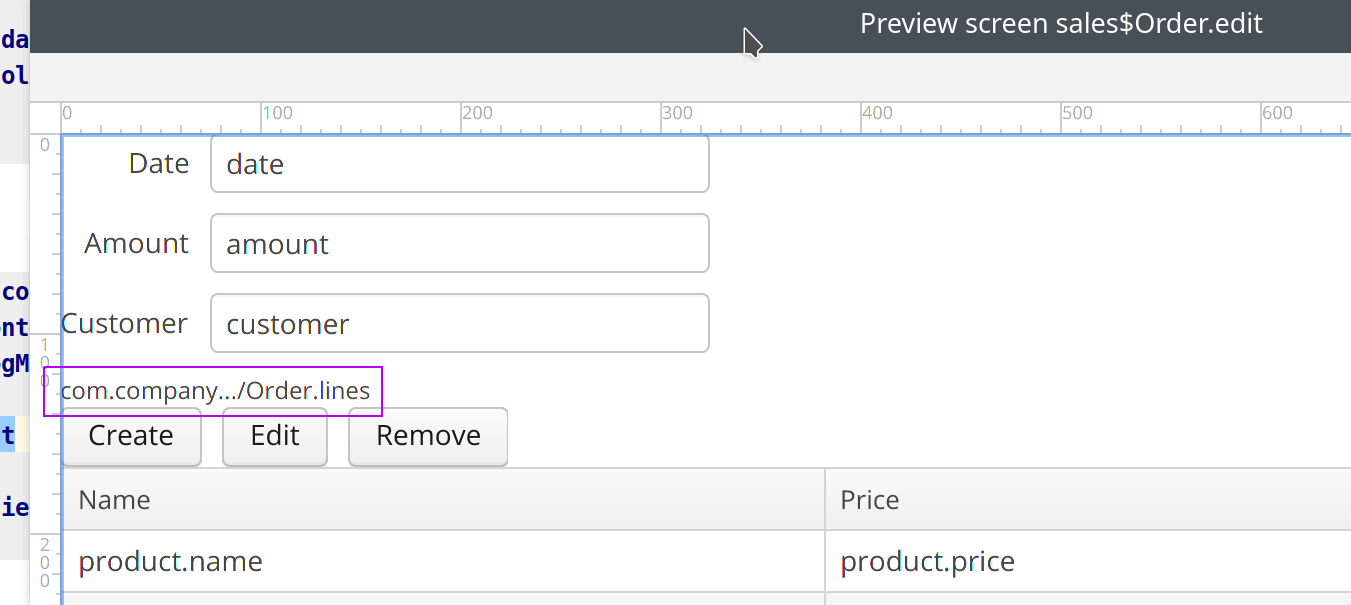Click the Name column header
This screenshot has width=1351, height=605.
(443, 500)
